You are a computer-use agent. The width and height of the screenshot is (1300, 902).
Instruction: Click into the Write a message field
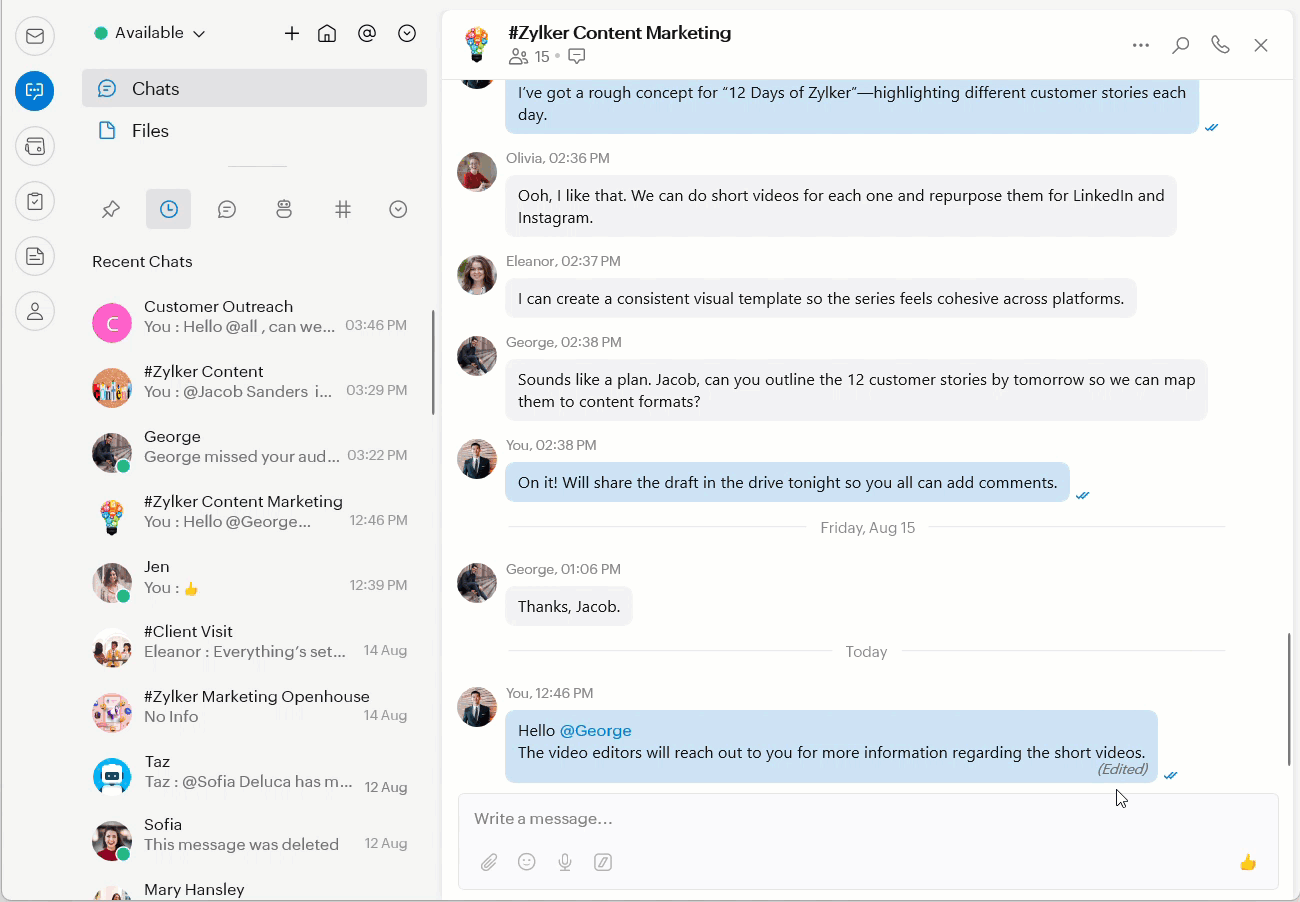click(868, 819)
